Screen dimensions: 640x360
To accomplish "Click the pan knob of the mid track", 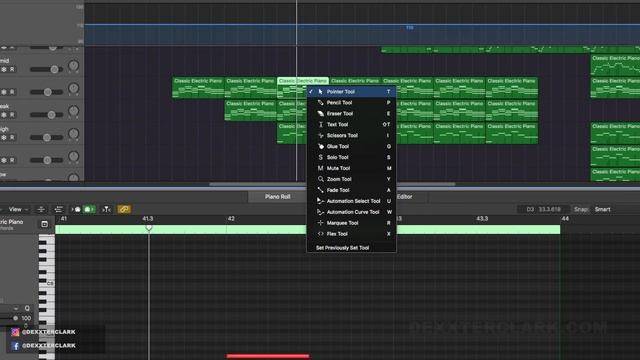I will coord(73,66).
